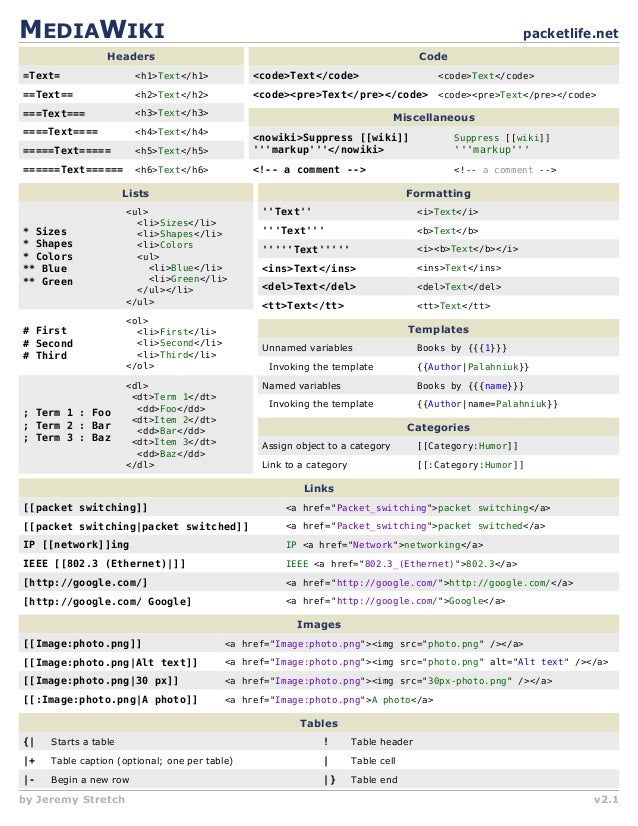Select the ======Text====== heading syntax

click(x=73, y=170)
